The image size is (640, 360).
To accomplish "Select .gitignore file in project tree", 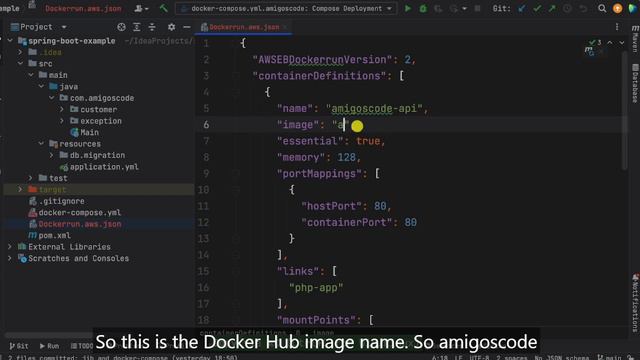I will tap(57, 201).
